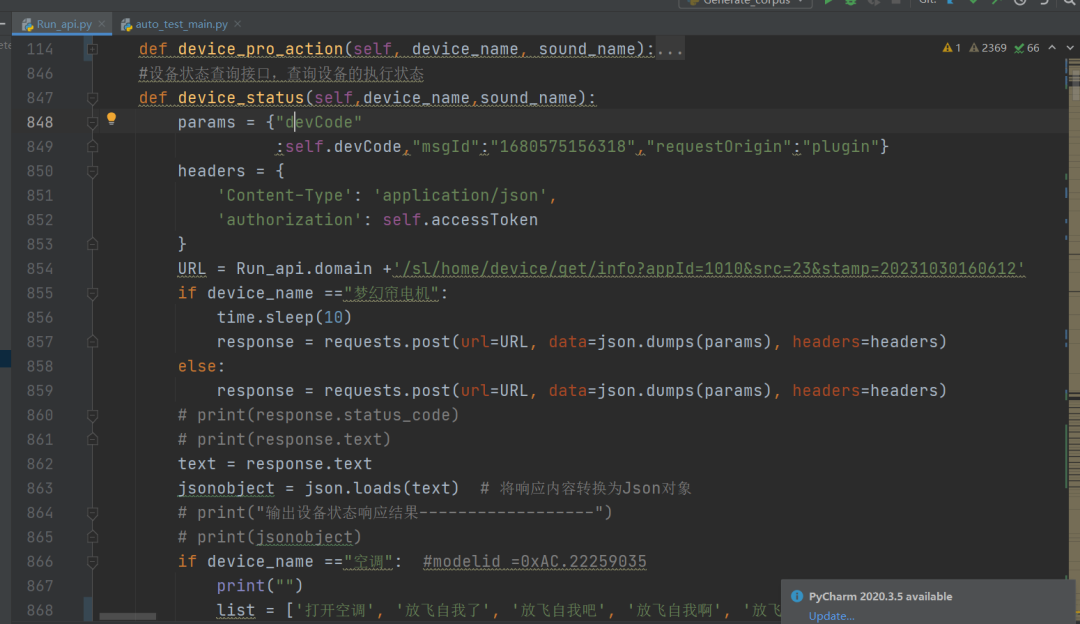Click line number 863 in the gutter
1080x624 pixels.
40,488
